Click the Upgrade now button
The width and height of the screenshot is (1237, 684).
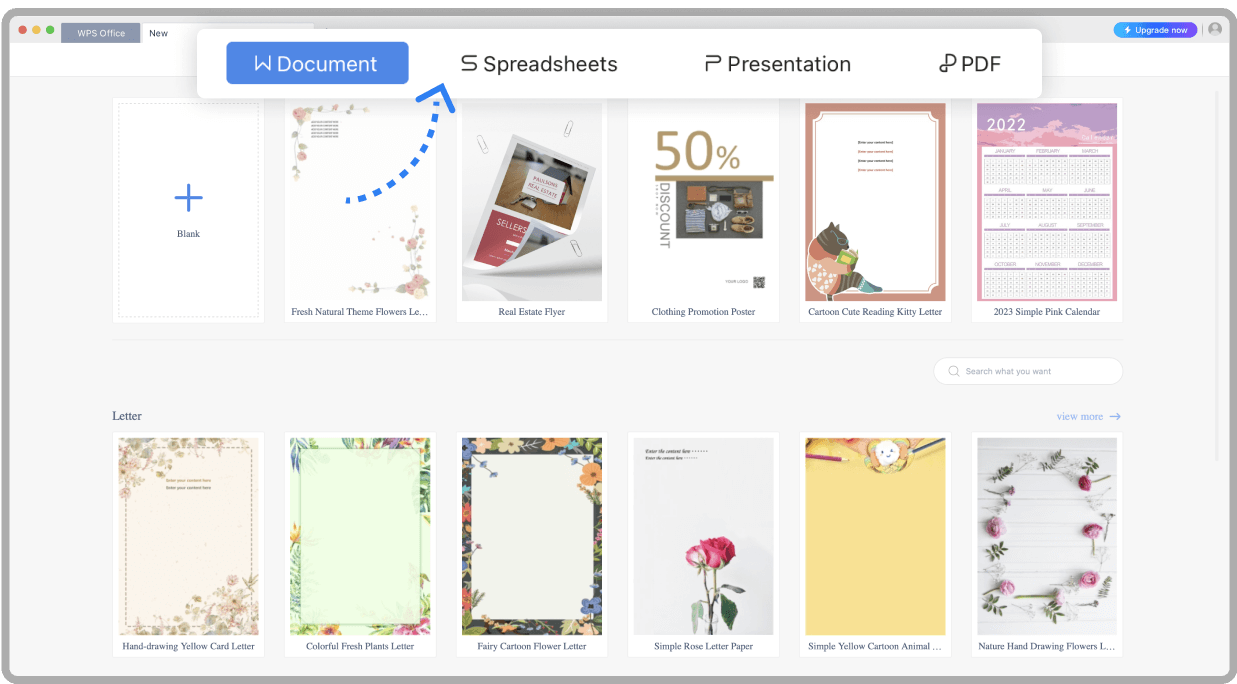(x=1155, y=29)
